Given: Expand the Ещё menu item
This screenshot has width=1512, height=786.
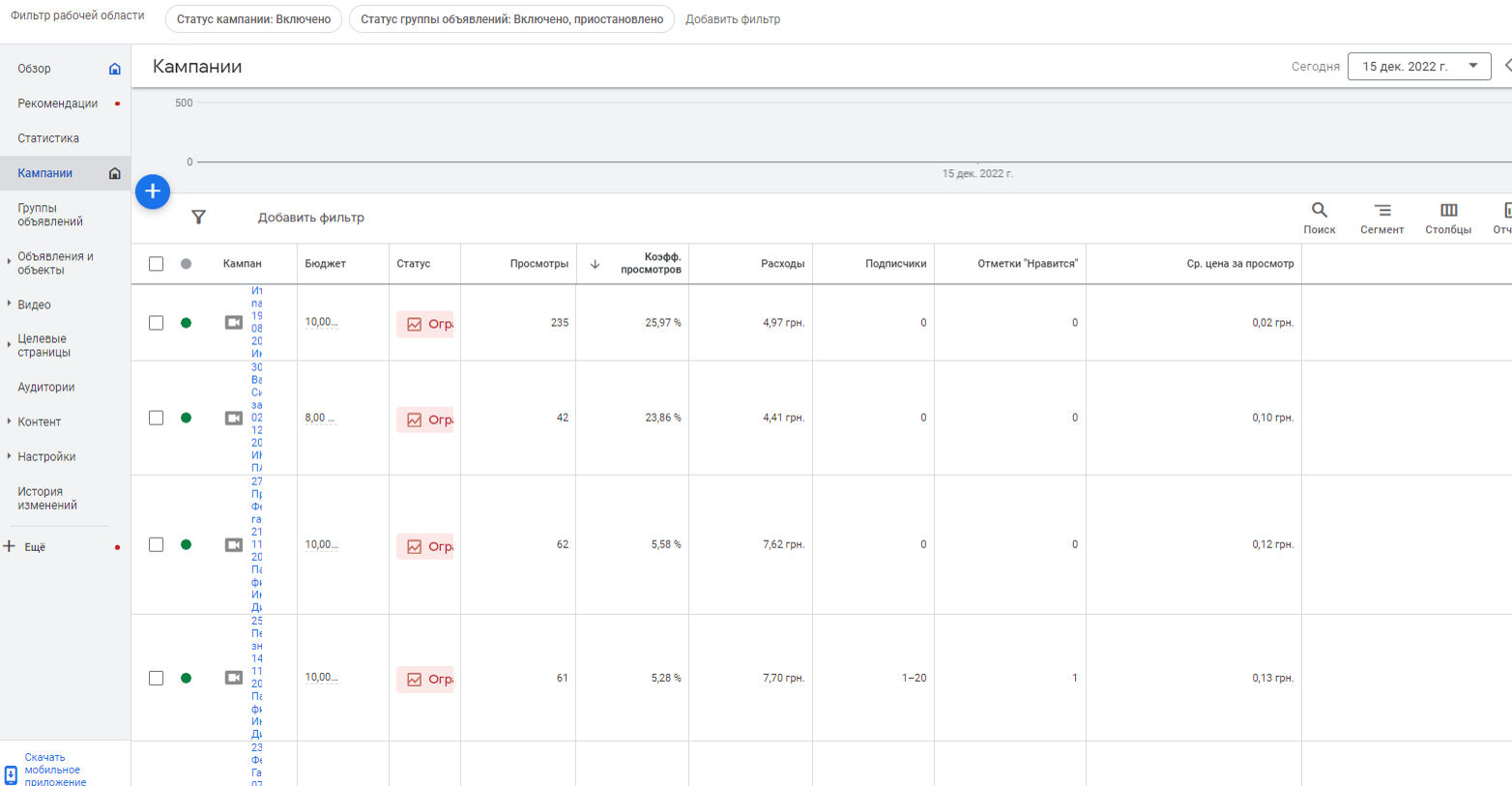Looking at the screenshot, I should point(35,547).
